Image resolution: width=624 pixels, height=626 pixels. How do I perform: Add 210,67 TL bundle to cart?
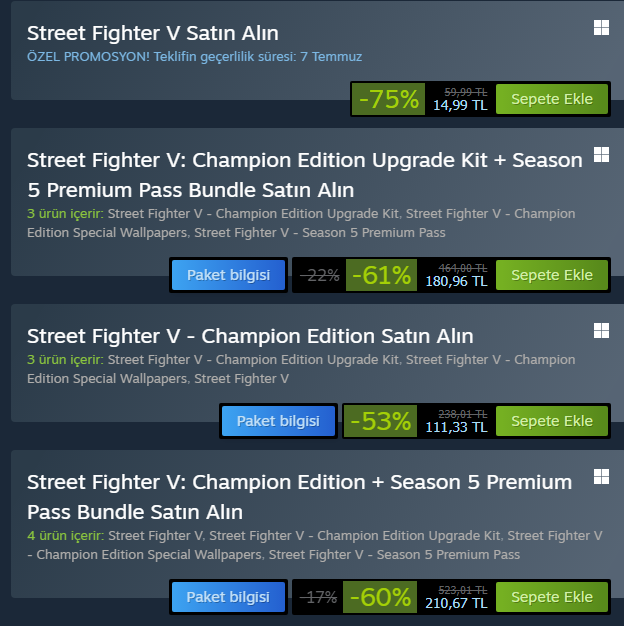pos(552,597)
